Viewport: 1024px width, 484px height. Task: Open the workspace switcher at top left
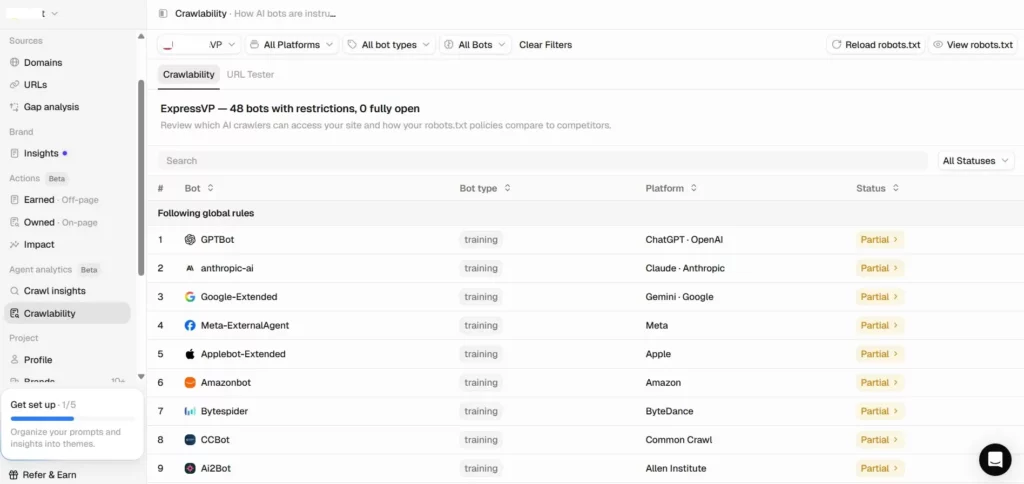[x=33, y=13]
